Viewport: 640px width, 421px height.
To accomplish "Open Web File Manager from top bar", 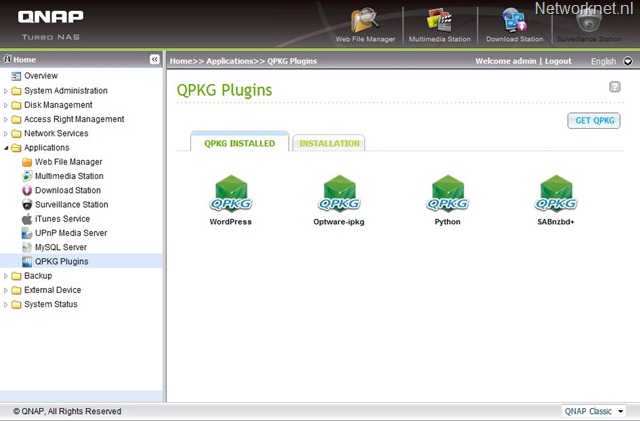I will [x=365, y=25].
